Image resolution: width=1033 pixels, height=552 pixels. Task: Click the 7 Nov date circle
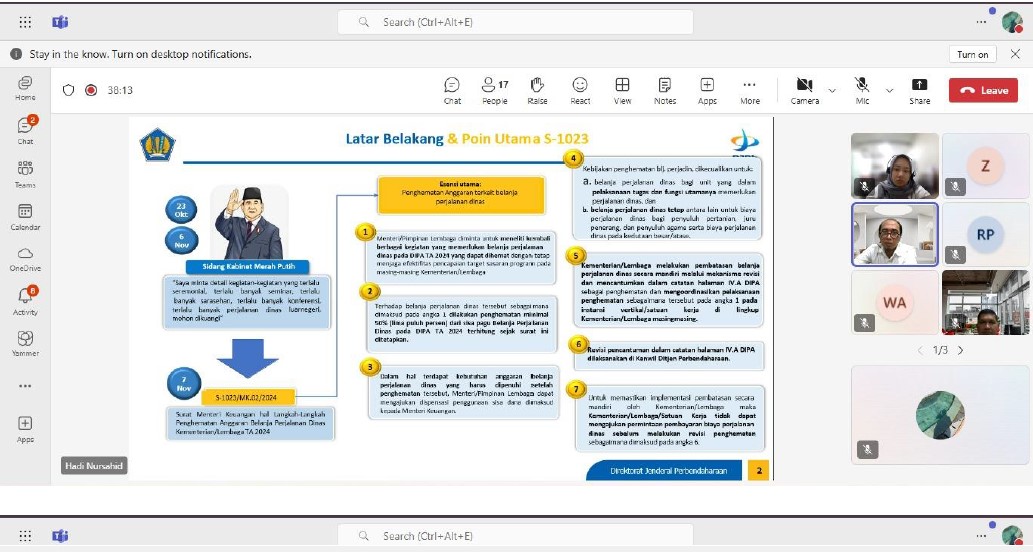(184, 384)
